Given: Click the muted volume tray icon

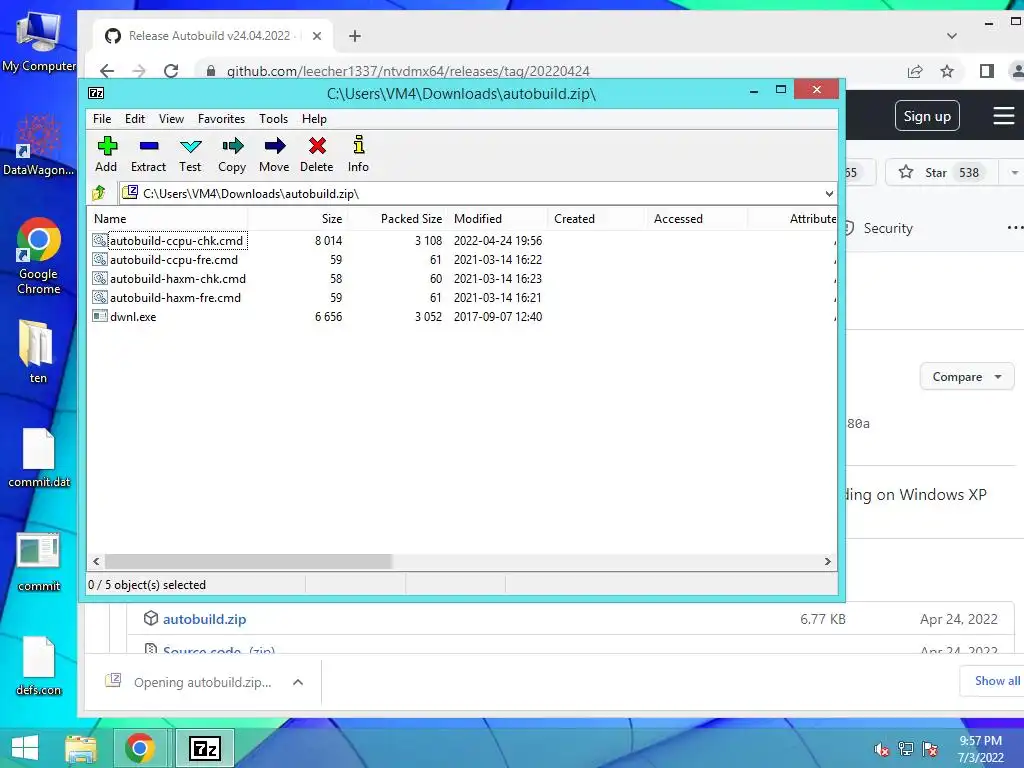Looking at the screenshot, I should [882, 749].
